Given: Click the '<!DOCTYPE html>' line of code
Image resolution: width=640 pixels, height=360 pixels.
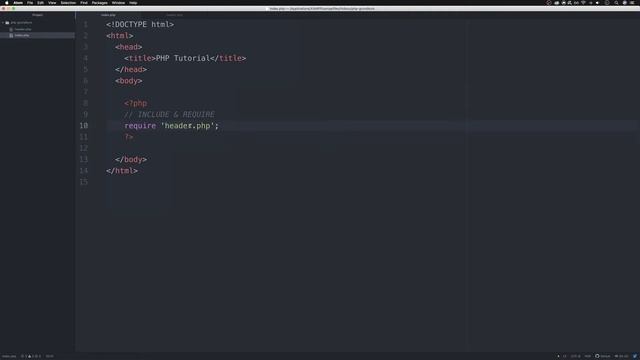Looking at the screenshot, I should tap(140, 24).
